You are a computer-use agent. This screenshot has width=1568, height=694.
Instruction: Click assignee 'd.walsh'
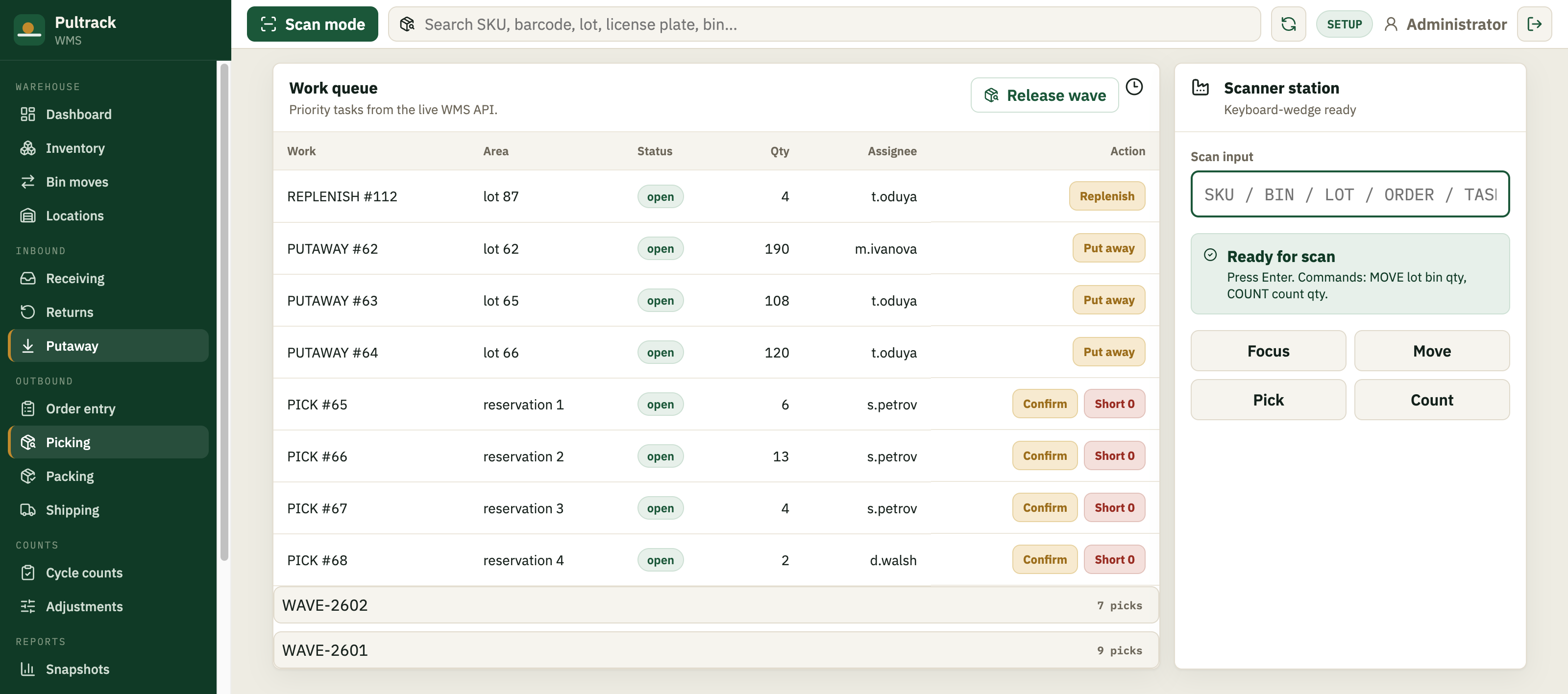893,560
